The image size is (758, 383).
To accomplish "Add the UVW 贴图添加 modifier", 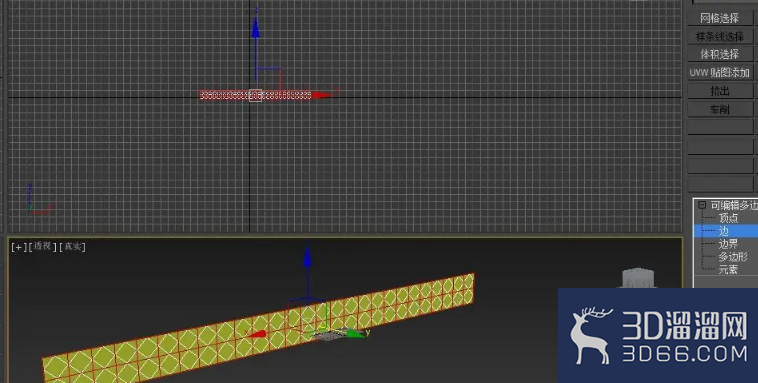I will click(720, 73).
